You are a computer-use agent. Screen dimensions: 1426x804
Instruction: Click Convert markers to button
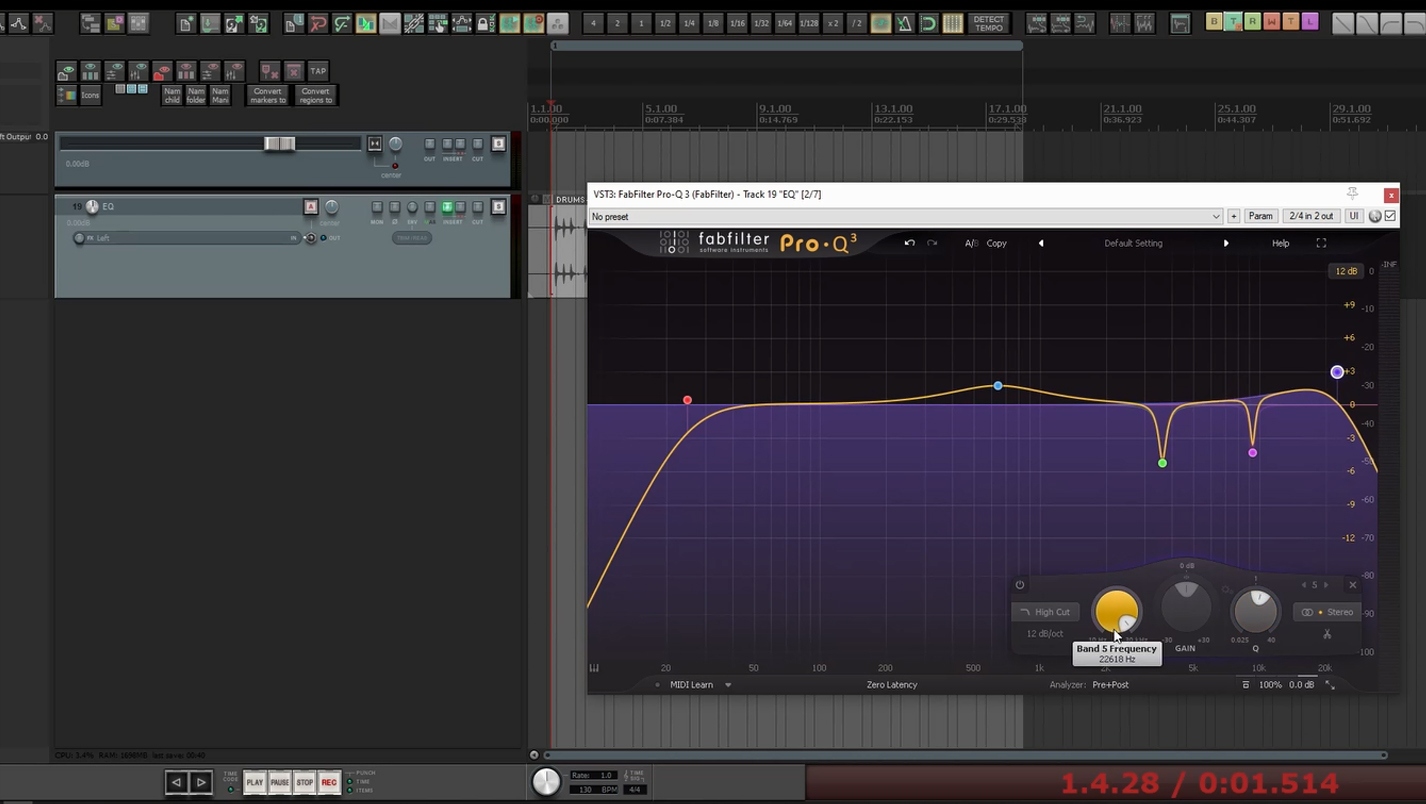click(x=268, y=95)
